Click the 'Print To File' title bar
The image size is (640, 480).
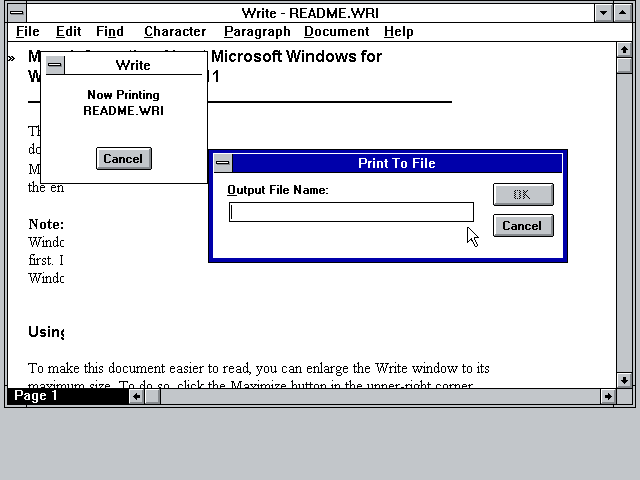point(397,163)
